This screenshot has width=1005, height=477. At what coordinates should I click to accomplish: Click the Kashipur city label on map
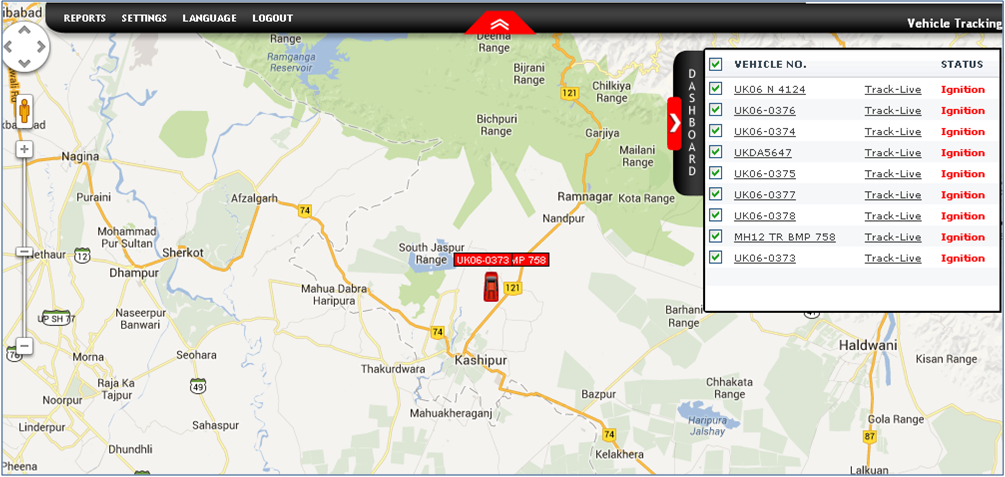(x=481, y=361)
